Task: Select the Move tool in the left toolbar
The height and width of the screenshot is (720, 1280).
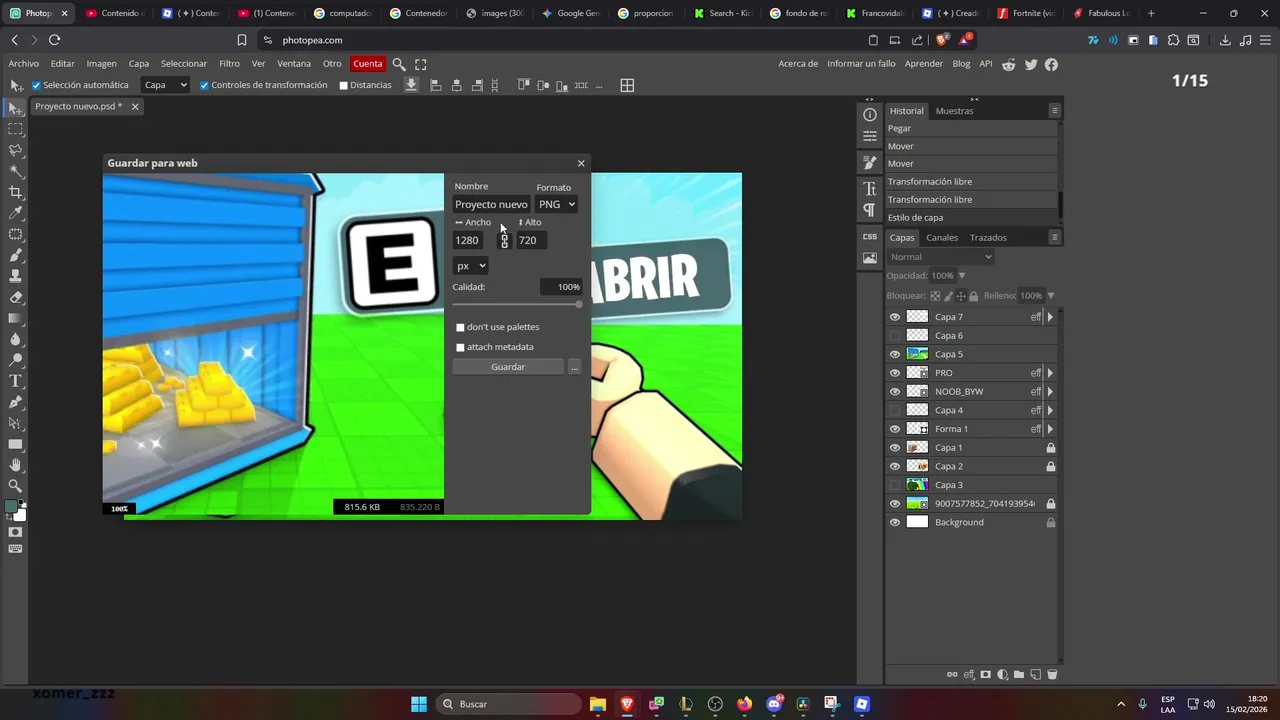Action: [x=15, y=108]
